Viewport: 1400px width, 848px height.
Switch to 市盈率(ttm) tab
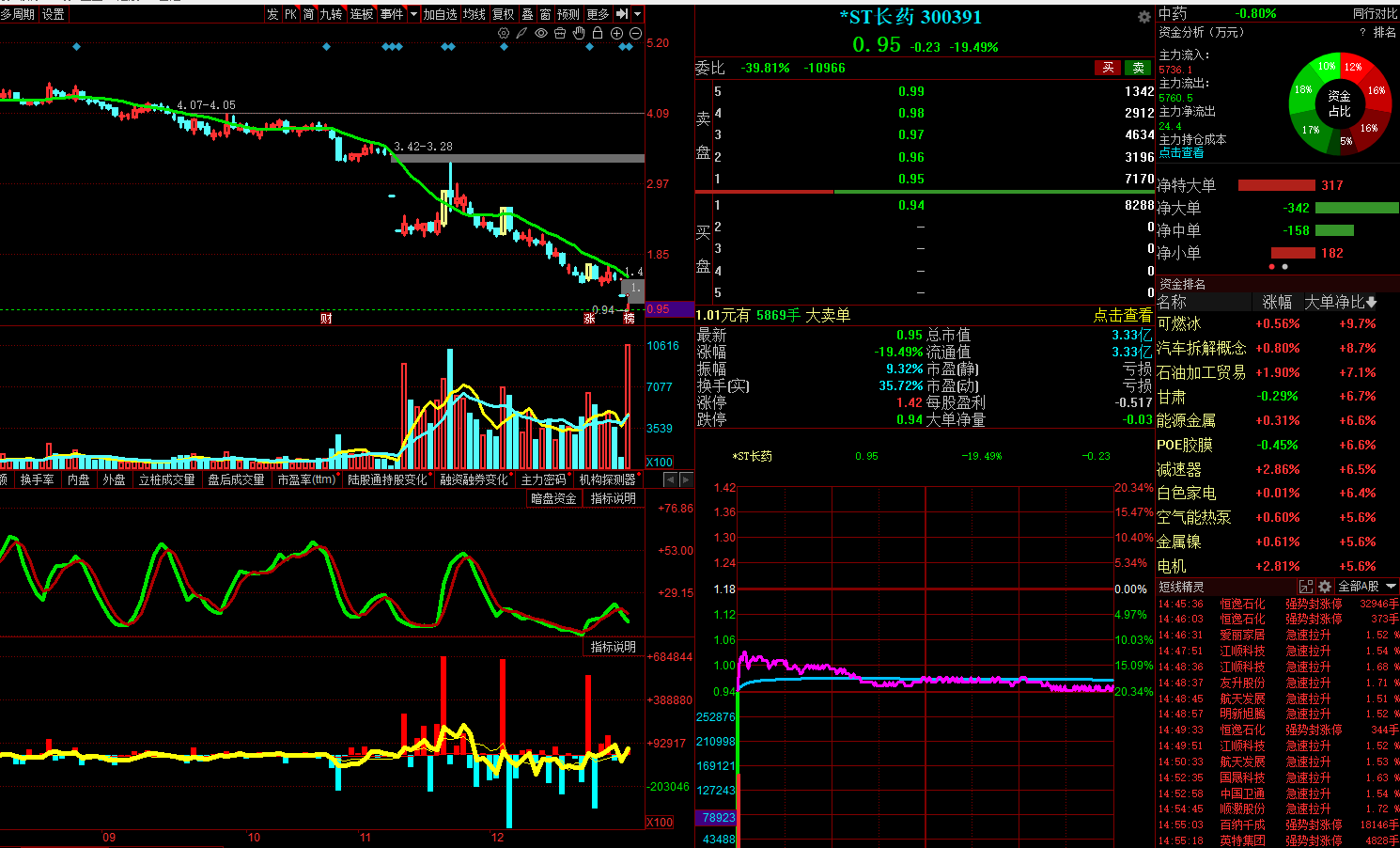point(307,479)
